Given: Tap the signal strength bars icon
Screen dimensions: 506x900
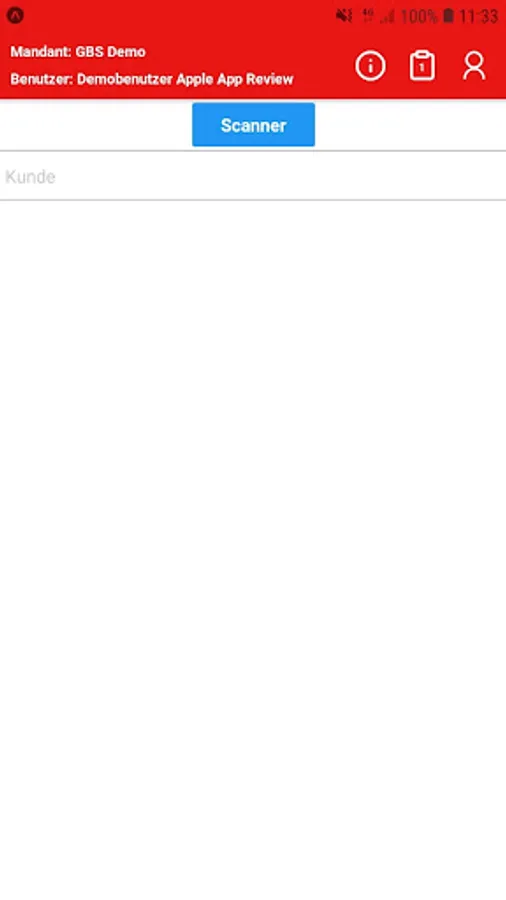Looking at the screenshot, I should tap(387, 16).
